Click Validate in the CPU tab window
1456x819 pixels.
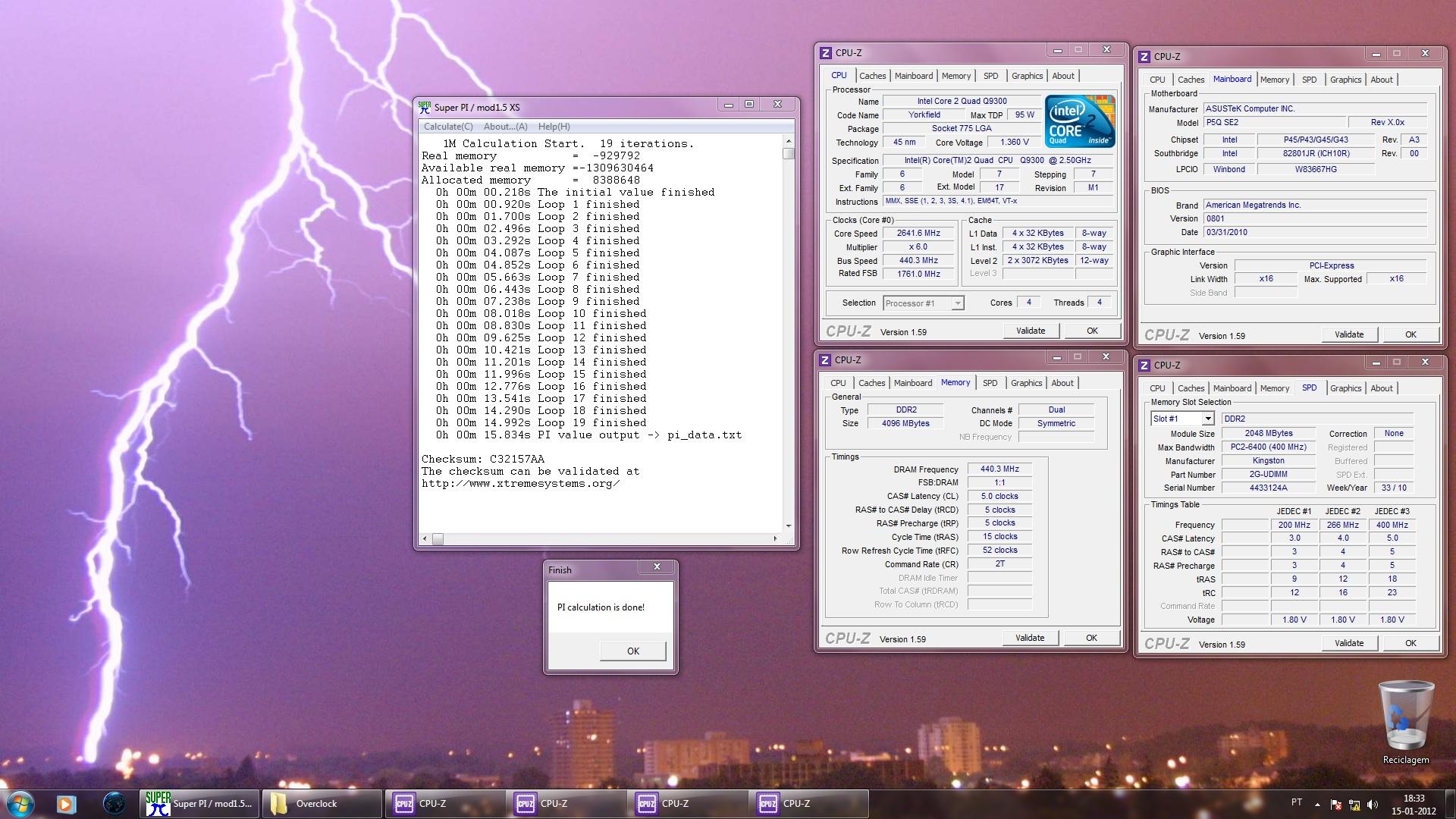(1031, 331)
